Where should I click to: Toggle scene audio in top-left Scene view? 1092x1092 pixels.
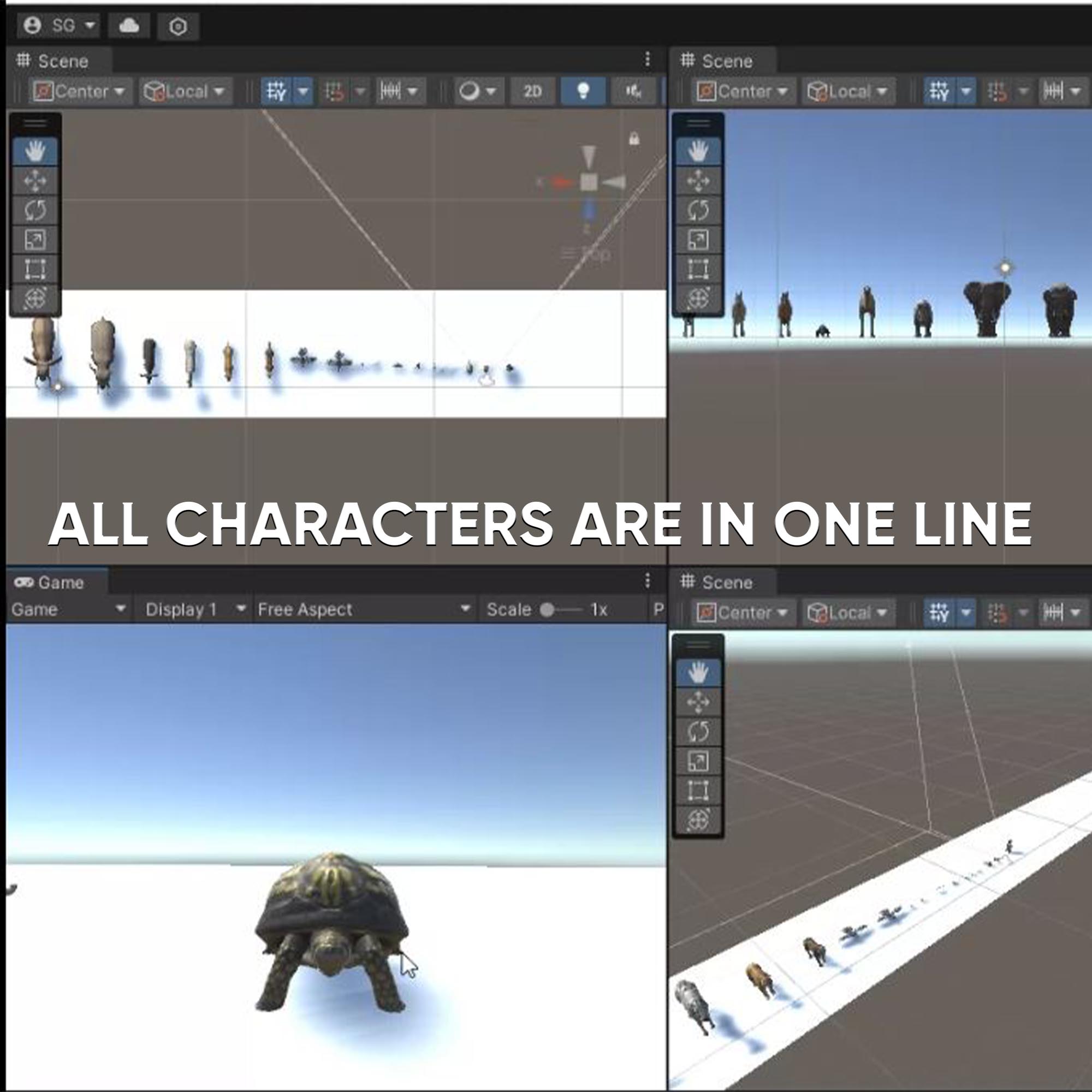[x=634, y=91]
